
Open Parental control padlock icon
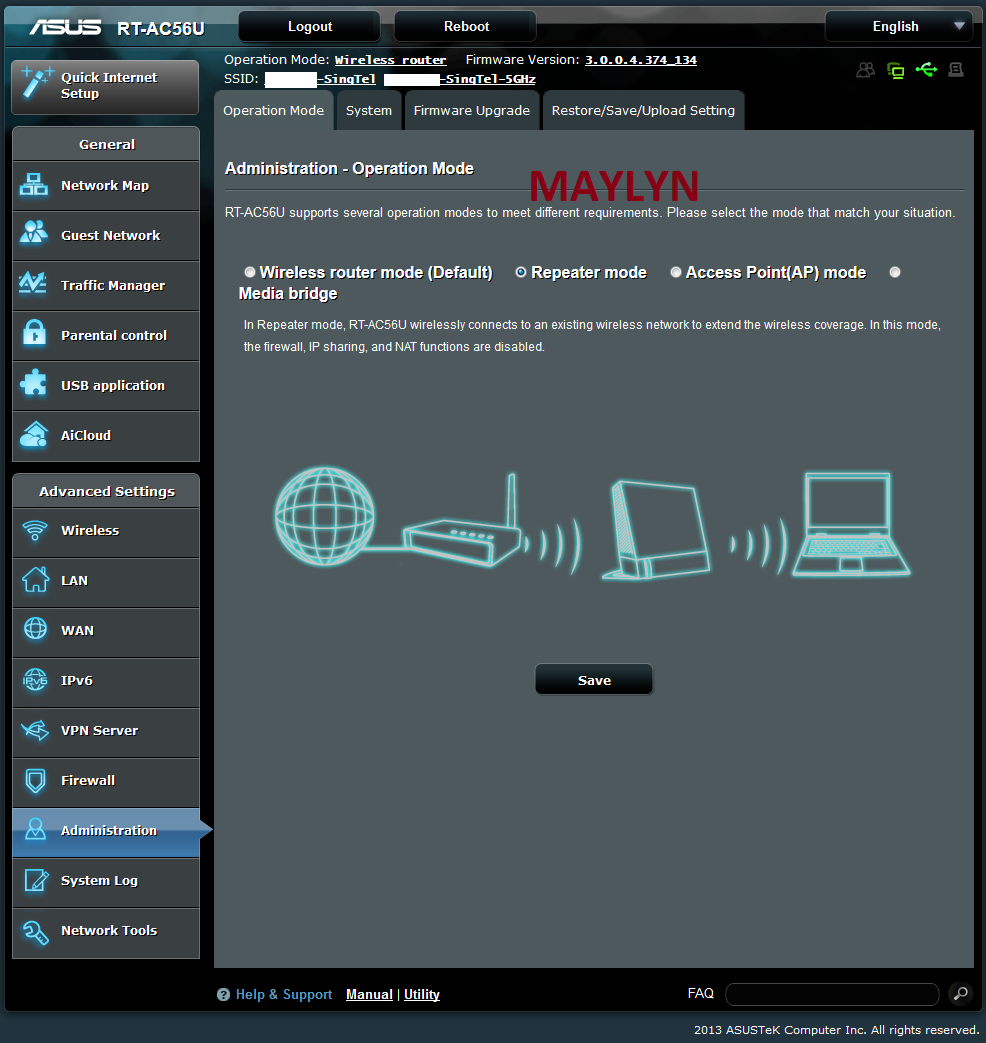(x=35, y=335)
